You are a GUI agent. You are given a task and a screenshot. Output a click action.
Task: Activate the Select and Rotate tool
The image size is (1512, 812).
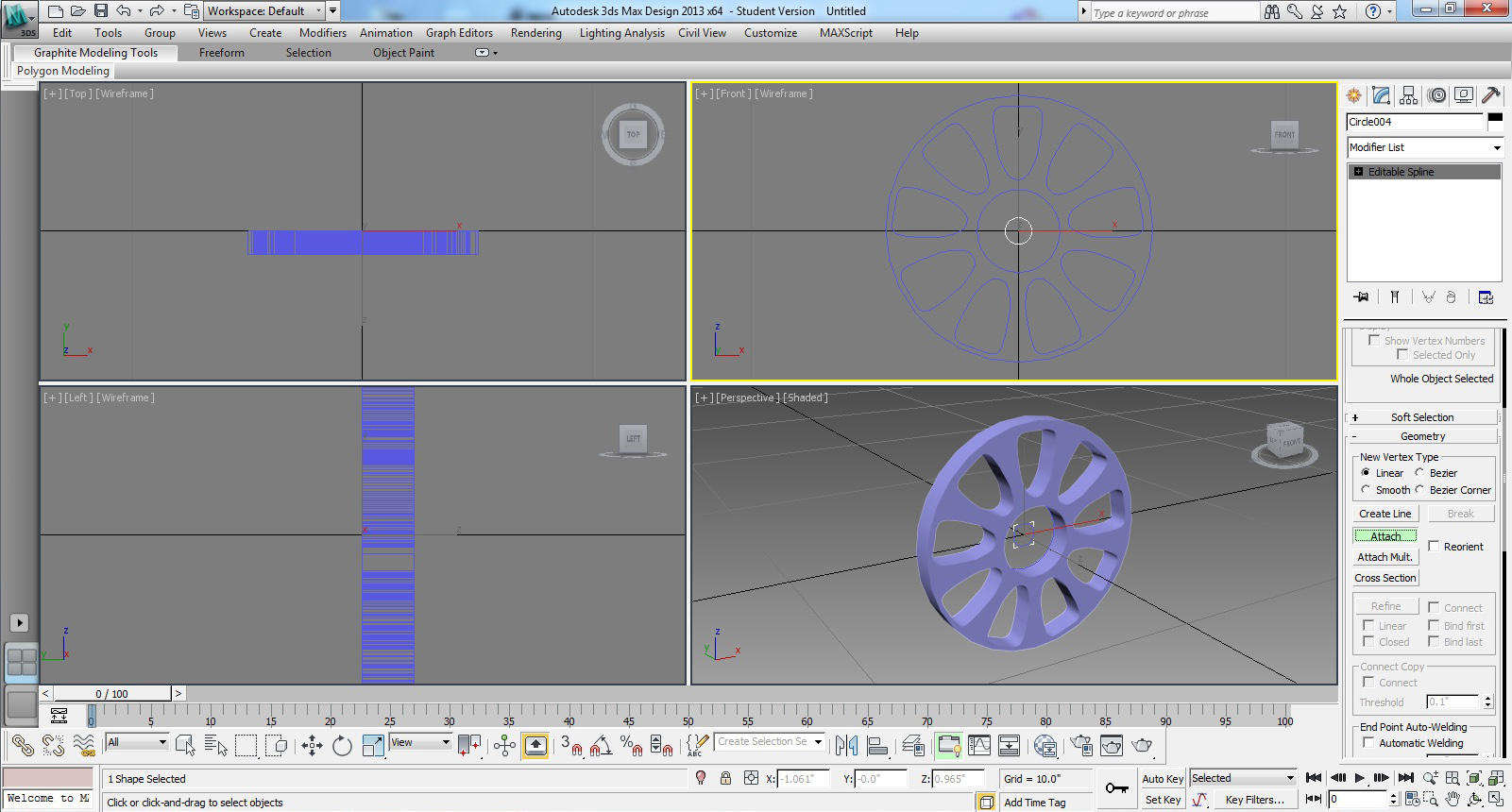point(342,746)
